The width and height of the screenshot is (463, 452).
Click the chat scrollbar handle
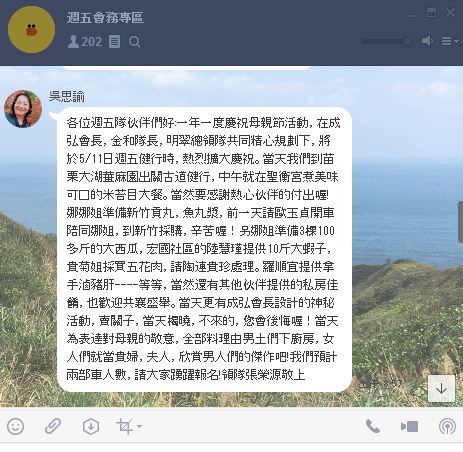click(461, 222)
